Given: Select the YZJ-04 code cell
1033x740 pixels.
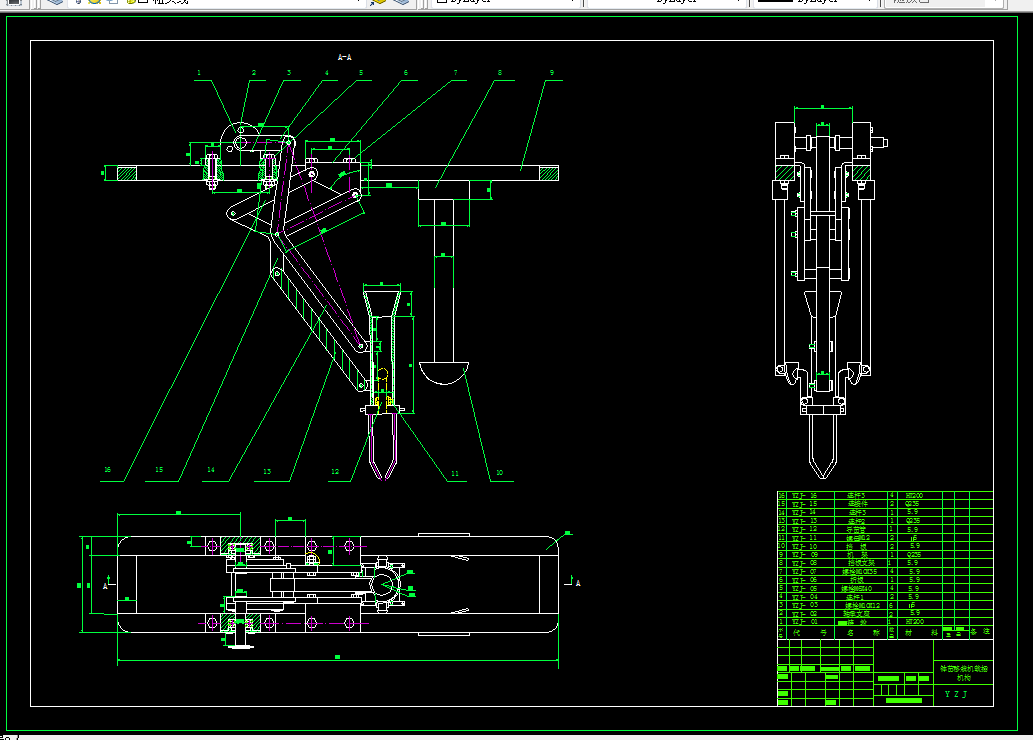Looking at the screenshot, I should (810, 596).
